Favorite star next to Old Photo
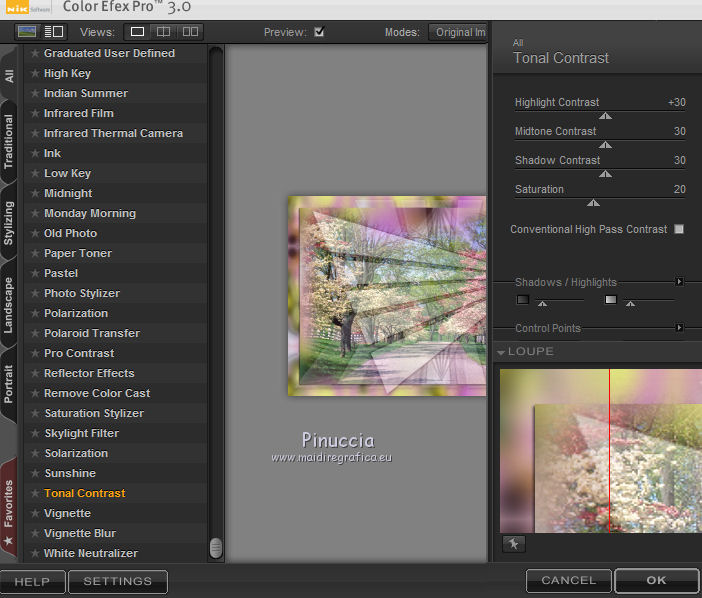Viewport: 702px width, 598px height. 35,233
